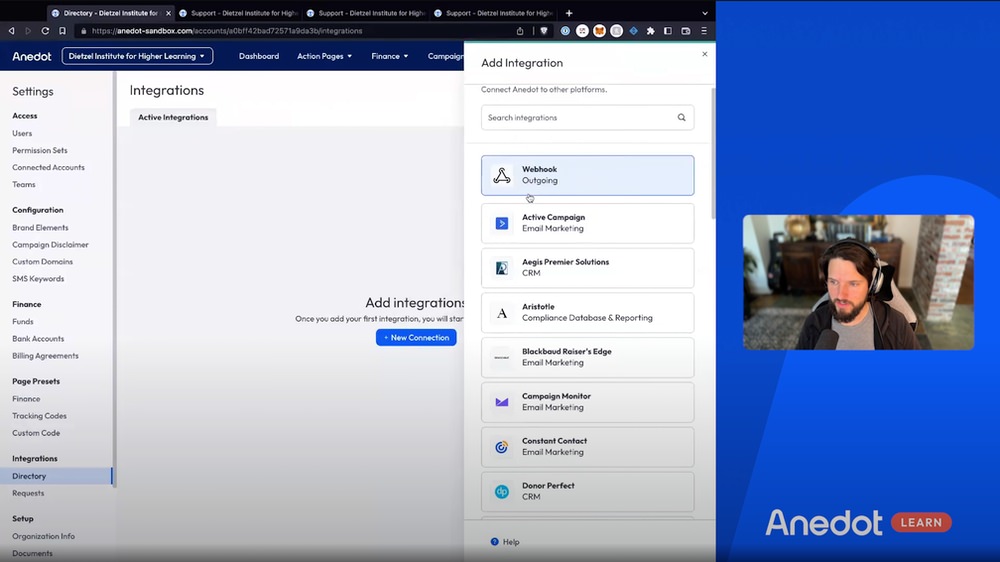Toggle the browser sidebar panel icon
Viewport: 1000px width, 562px height.
point(668,31)
